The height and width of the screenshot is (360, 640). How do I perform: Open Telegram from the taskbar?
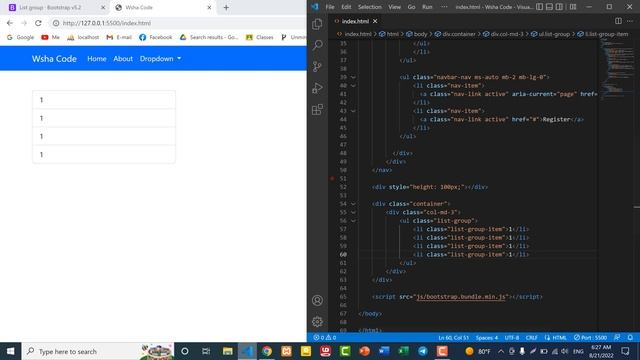422,351
